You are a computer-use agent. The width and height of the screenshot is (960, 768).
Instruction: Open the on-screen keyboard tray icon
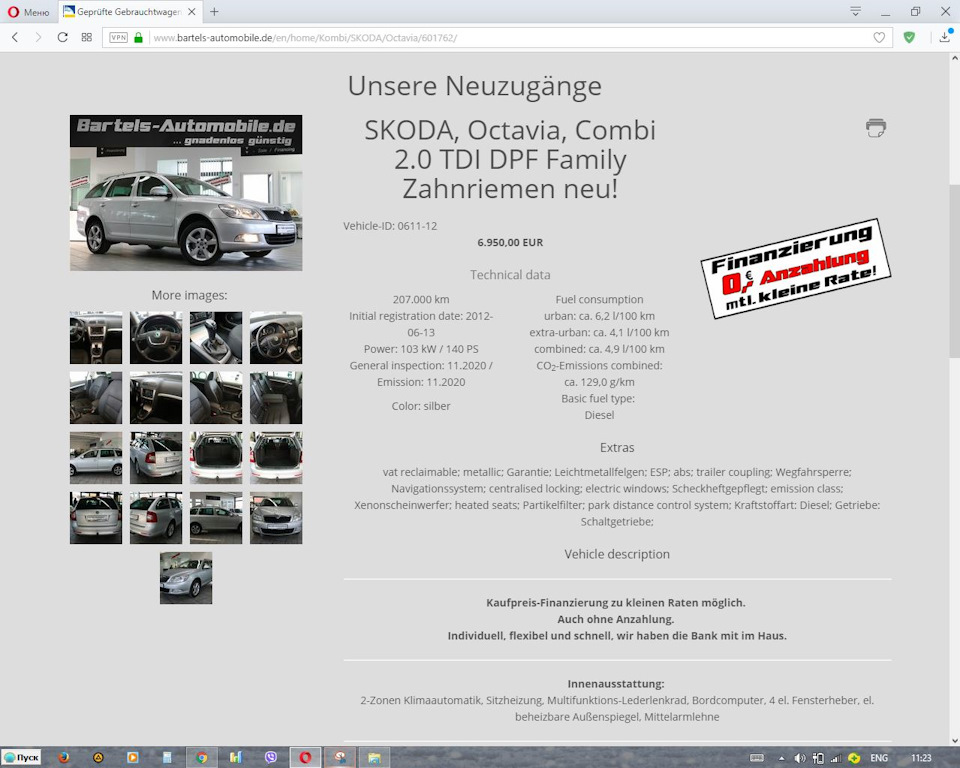757,758
